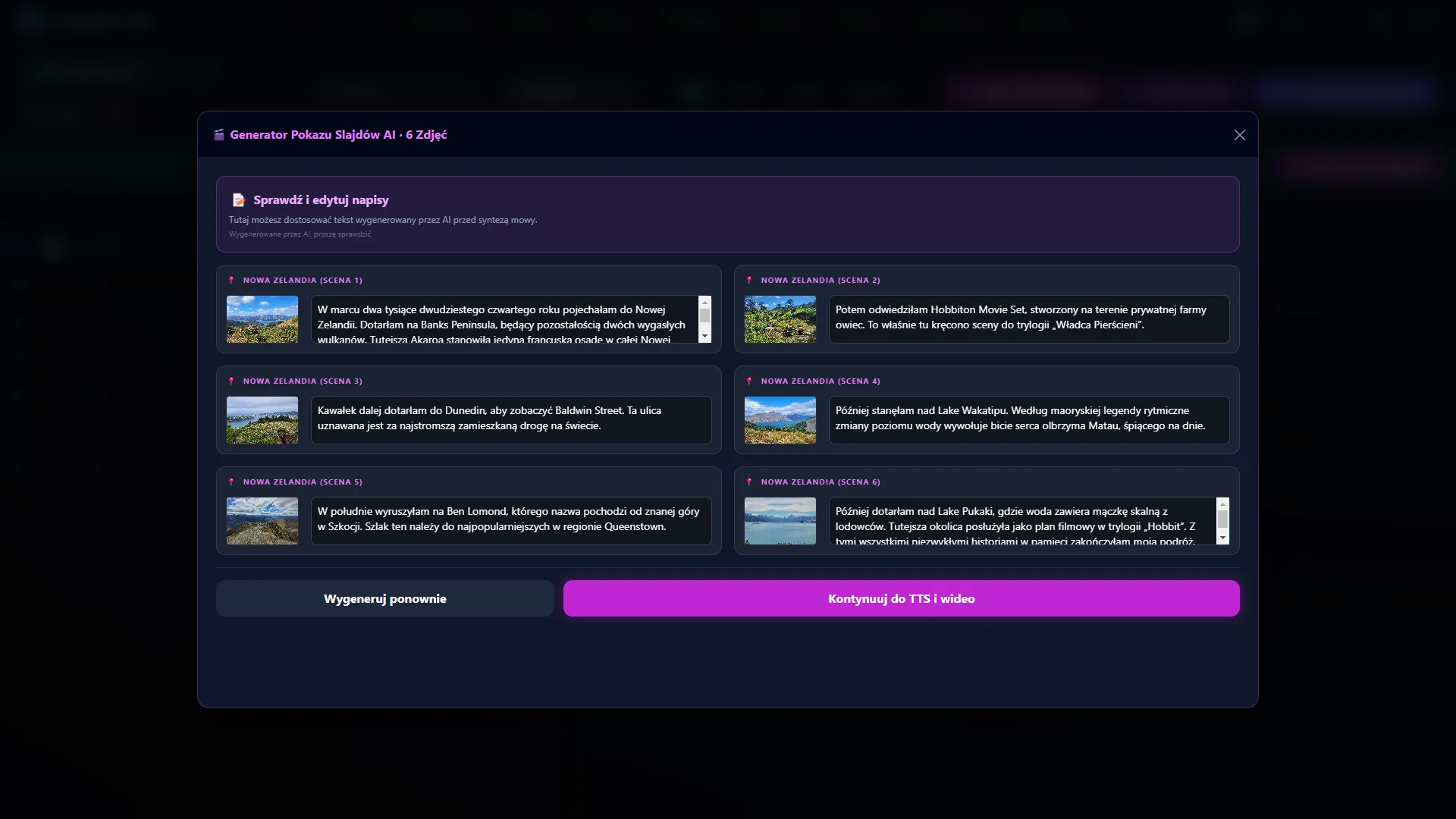The image size is (1456, 819).
Task: Click the pin icon for Scena 1
Action: [231, 281]
